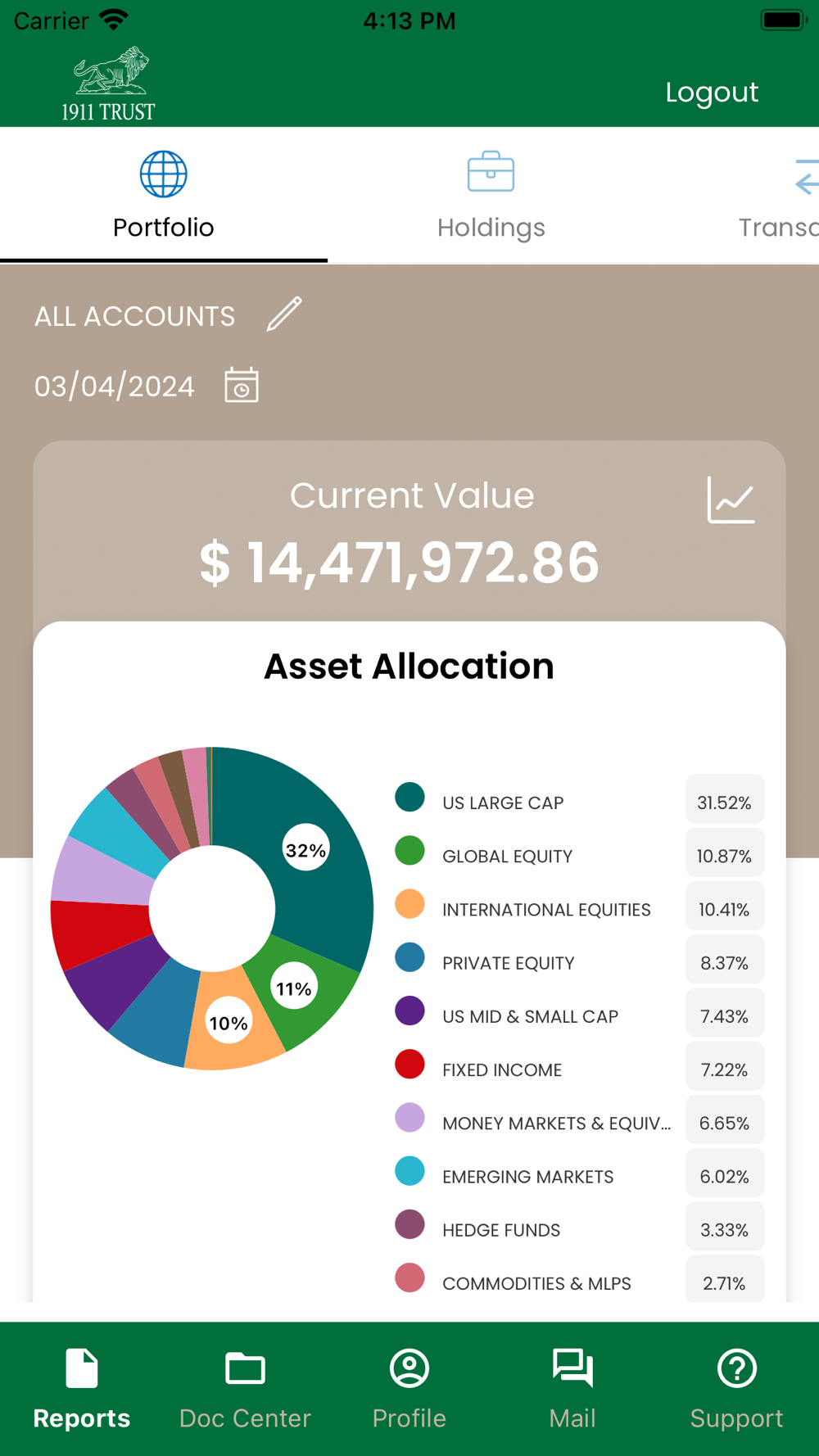819x1456 pixels.
Task: Tap the date 03/04/2024
Action: pos(115,387)
